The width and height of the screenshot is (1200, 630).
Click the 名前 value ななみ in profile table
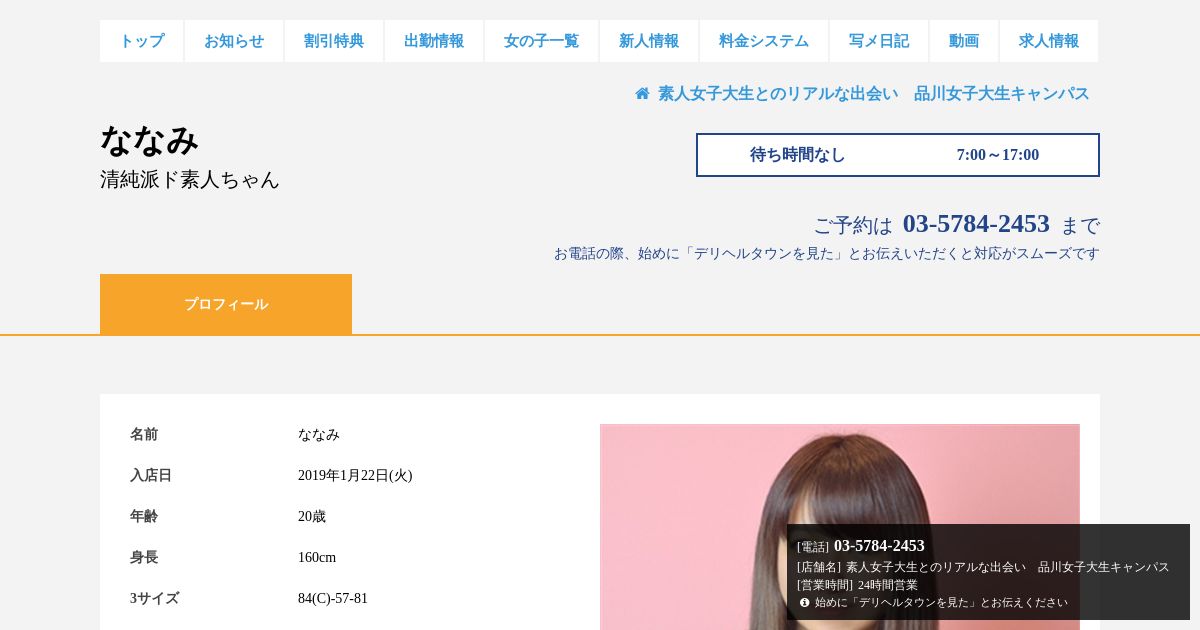click(319, 435)
